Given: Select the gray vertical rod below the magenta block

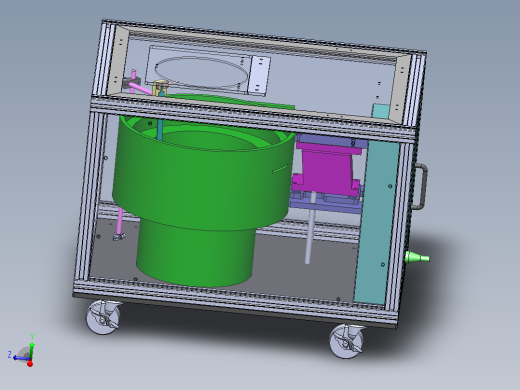Looking at the screenshot, I should point(310,228).
